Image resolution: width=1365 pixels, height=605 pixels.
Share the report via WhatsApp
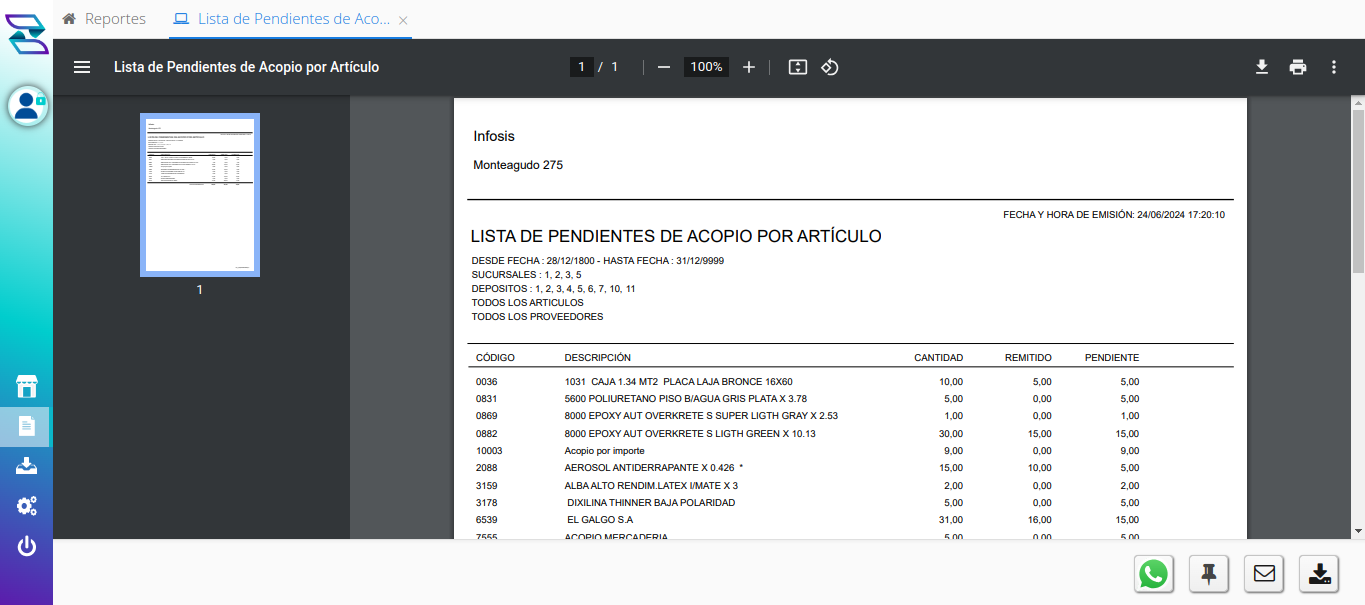[1154, 574]
